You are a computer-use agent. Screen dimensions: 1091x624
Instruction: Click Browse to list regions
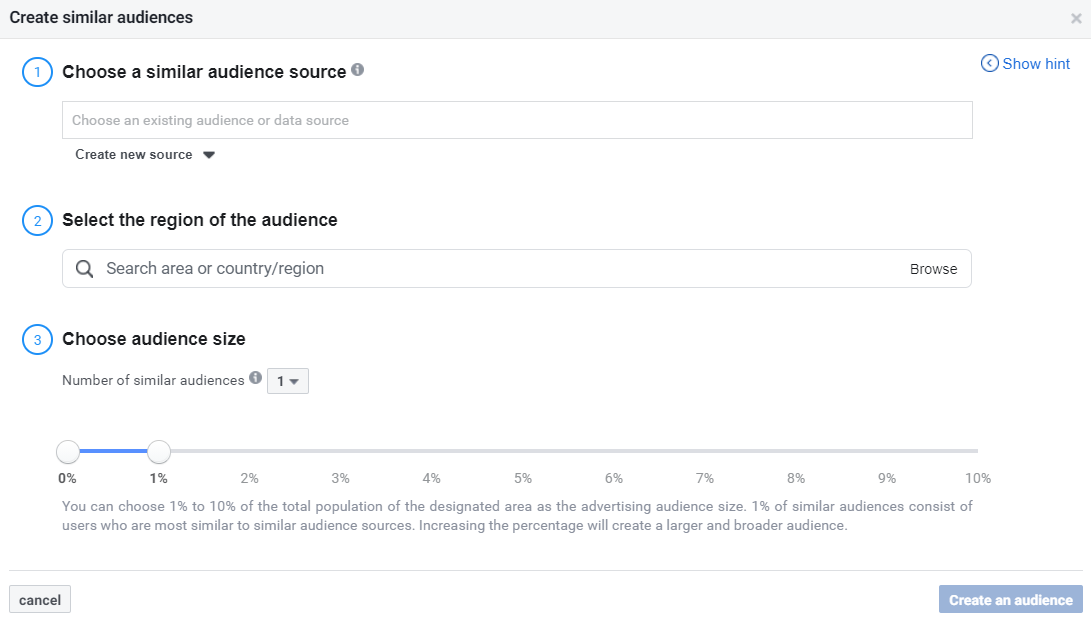point(933,269)
